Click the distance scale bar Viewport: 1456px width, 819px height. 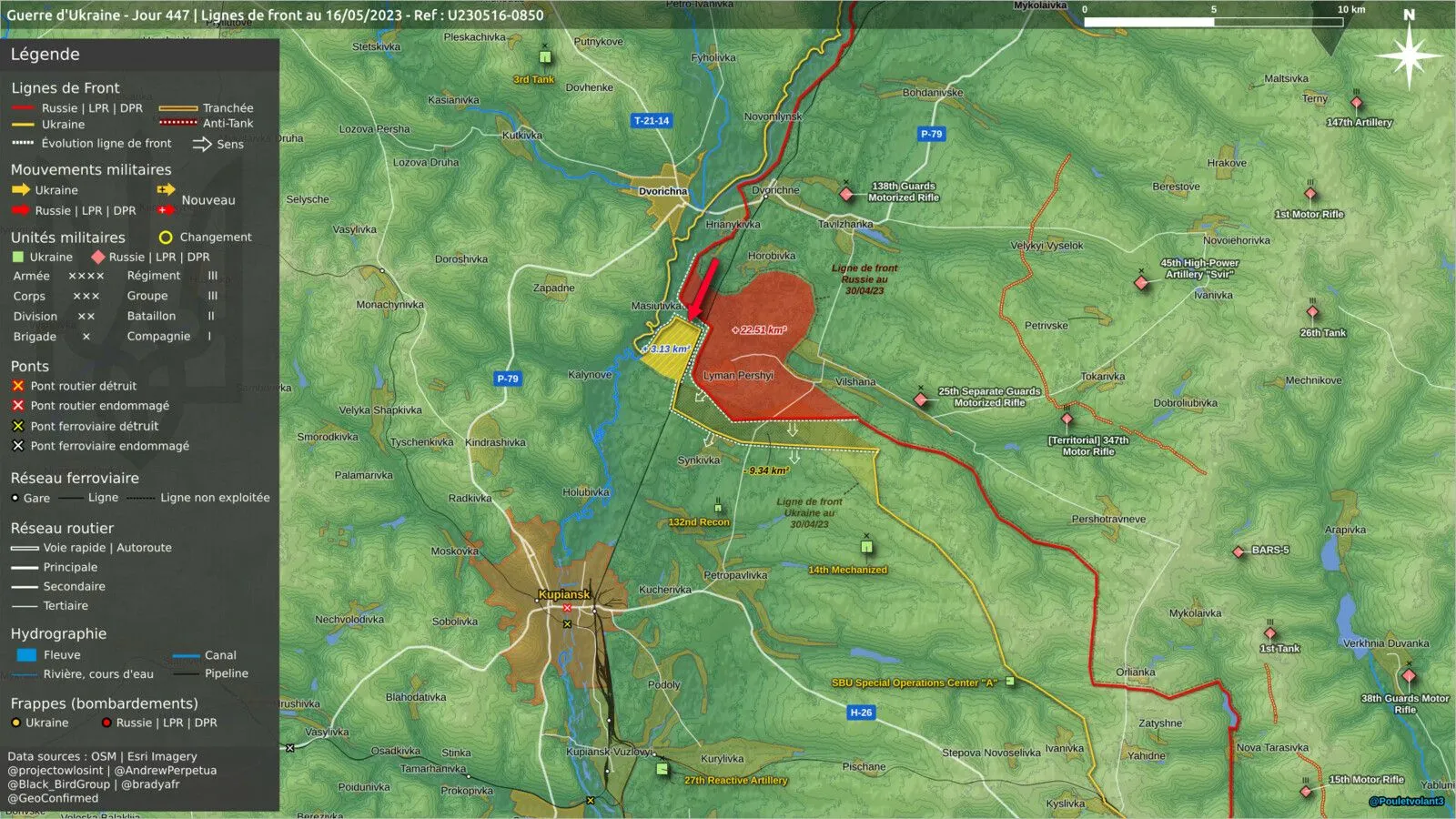(x=1214, y=22)
